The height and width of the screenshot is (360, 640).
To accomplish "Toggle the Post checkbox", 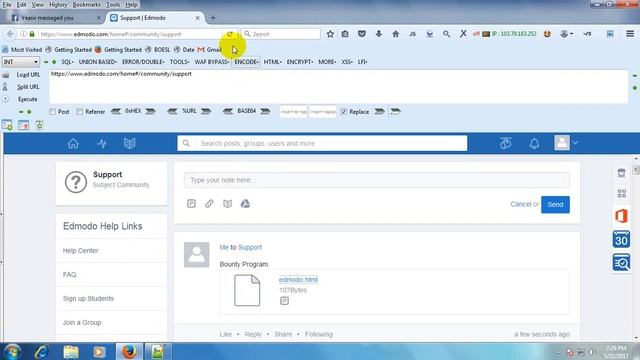I will [x=53, y=111].
